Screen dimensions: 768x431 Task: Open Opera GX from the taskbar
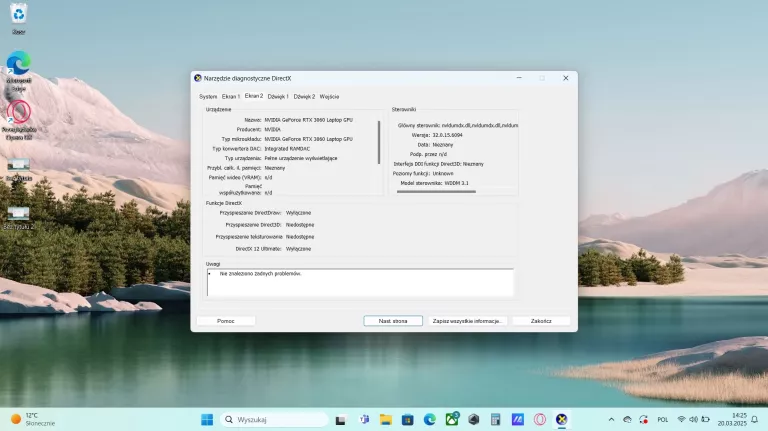[x=540, y=420]
